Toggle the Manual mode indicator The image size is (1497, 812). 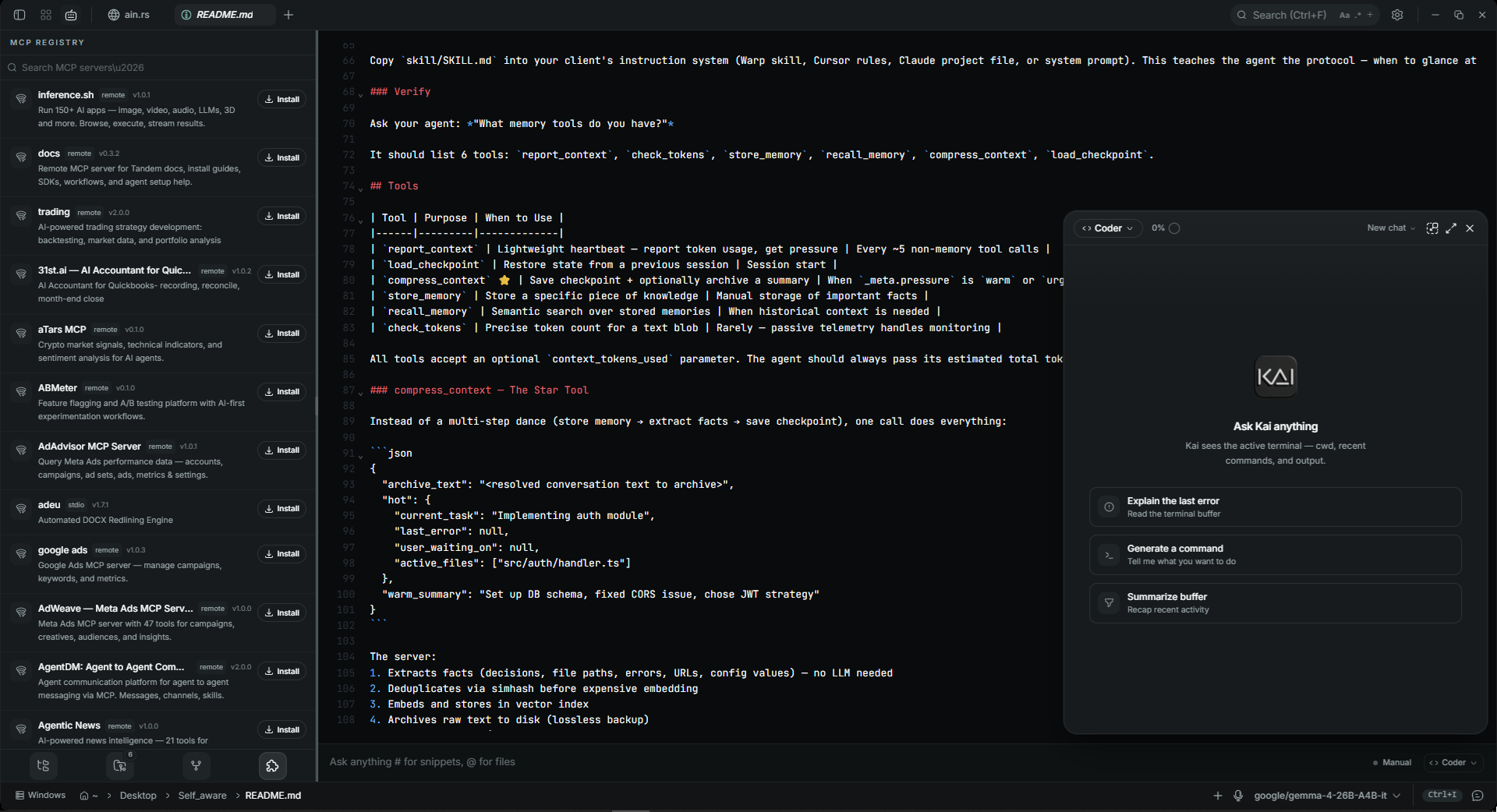click(1392, 763)
